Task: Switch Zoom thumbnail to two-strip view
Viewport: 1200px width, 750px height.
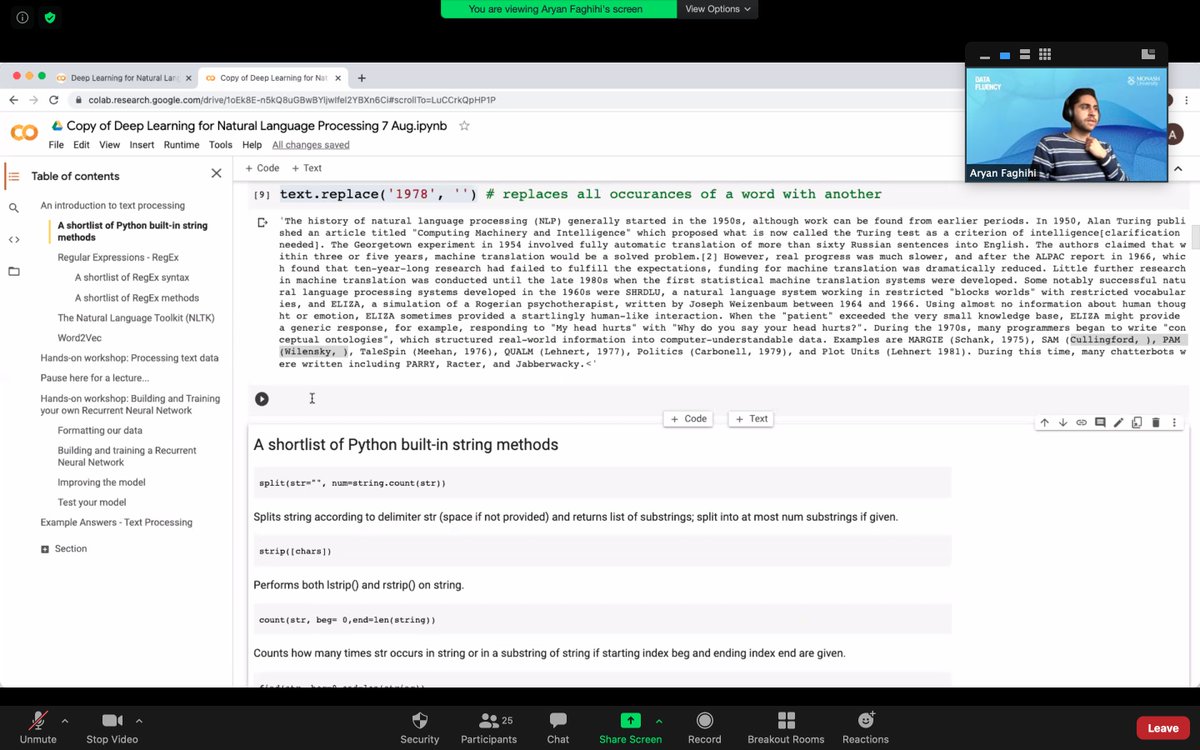Action: [x=1025, y=55]
